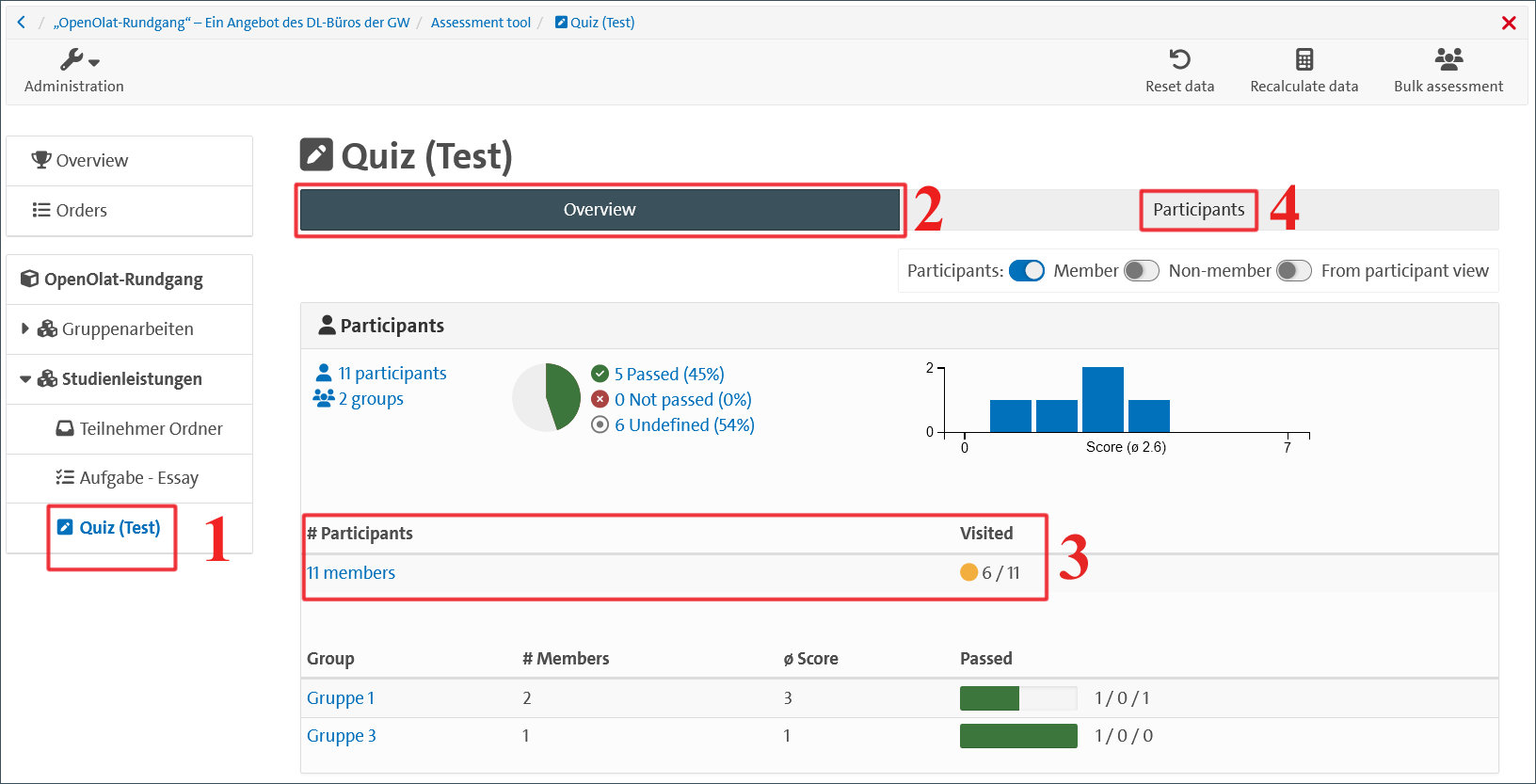Turn on From participant view toggle
Screen dimensions: 1536x784
(x=1293, y=271)
